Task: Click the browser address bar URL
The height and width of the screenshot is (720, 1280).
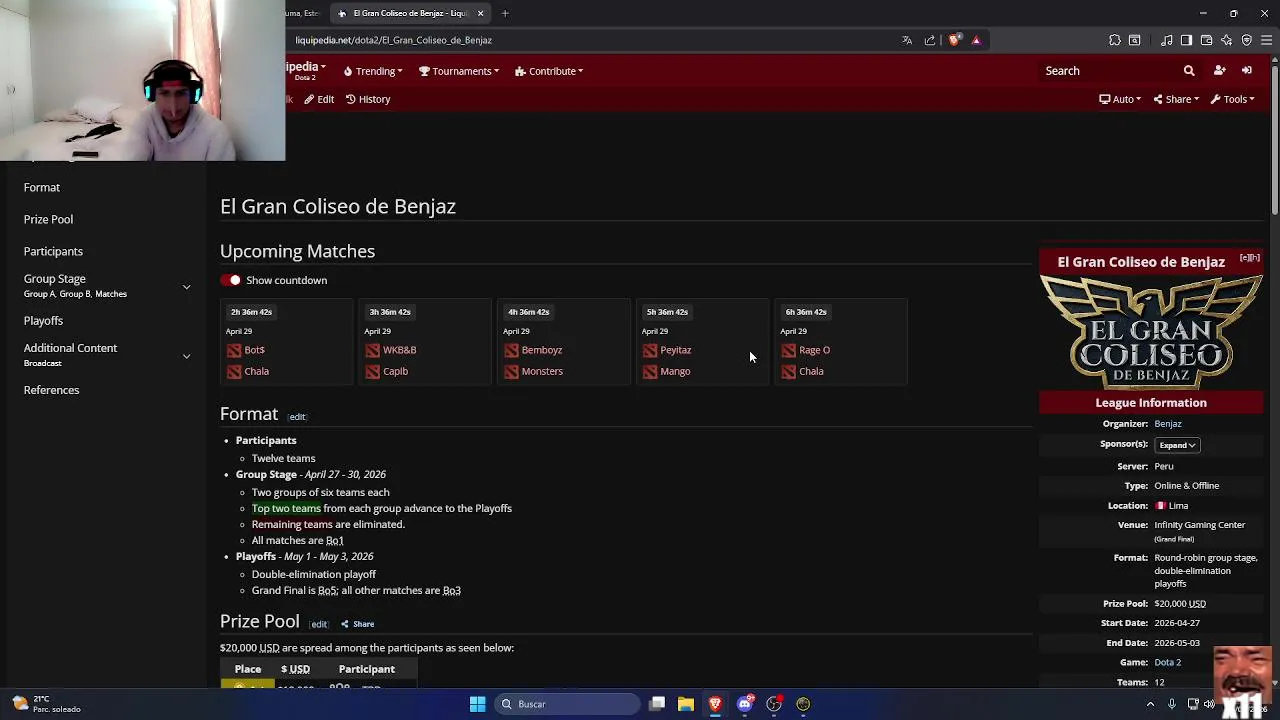Action: 393,40
